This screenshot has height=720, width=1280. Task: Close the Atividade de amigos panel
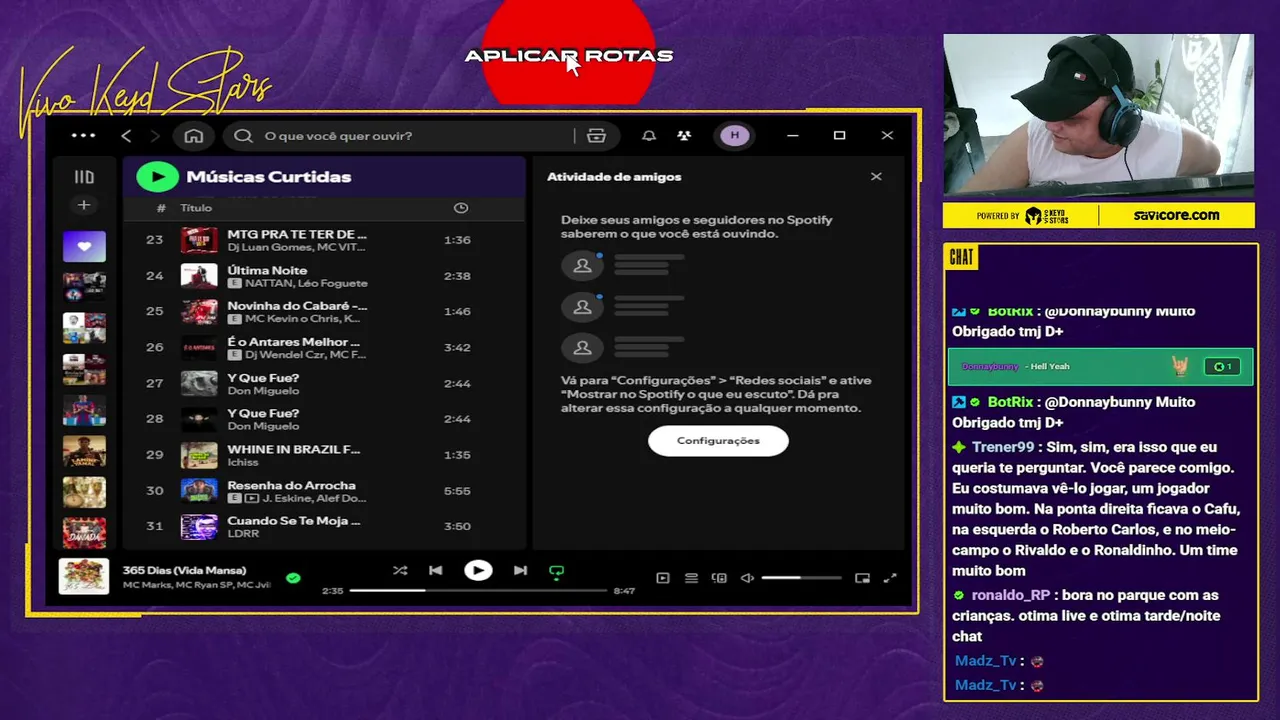click(x=876, y=177)
